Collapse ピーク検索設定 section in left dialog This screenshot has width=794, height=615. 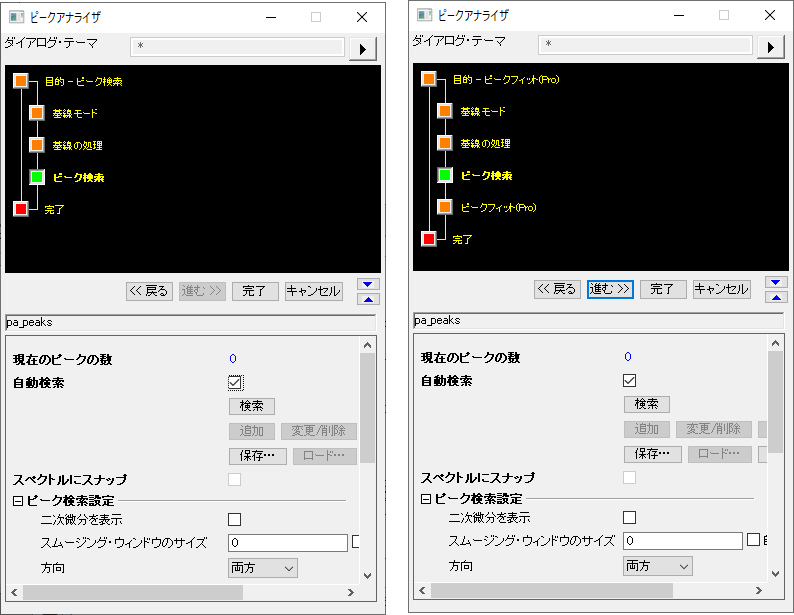18,501
